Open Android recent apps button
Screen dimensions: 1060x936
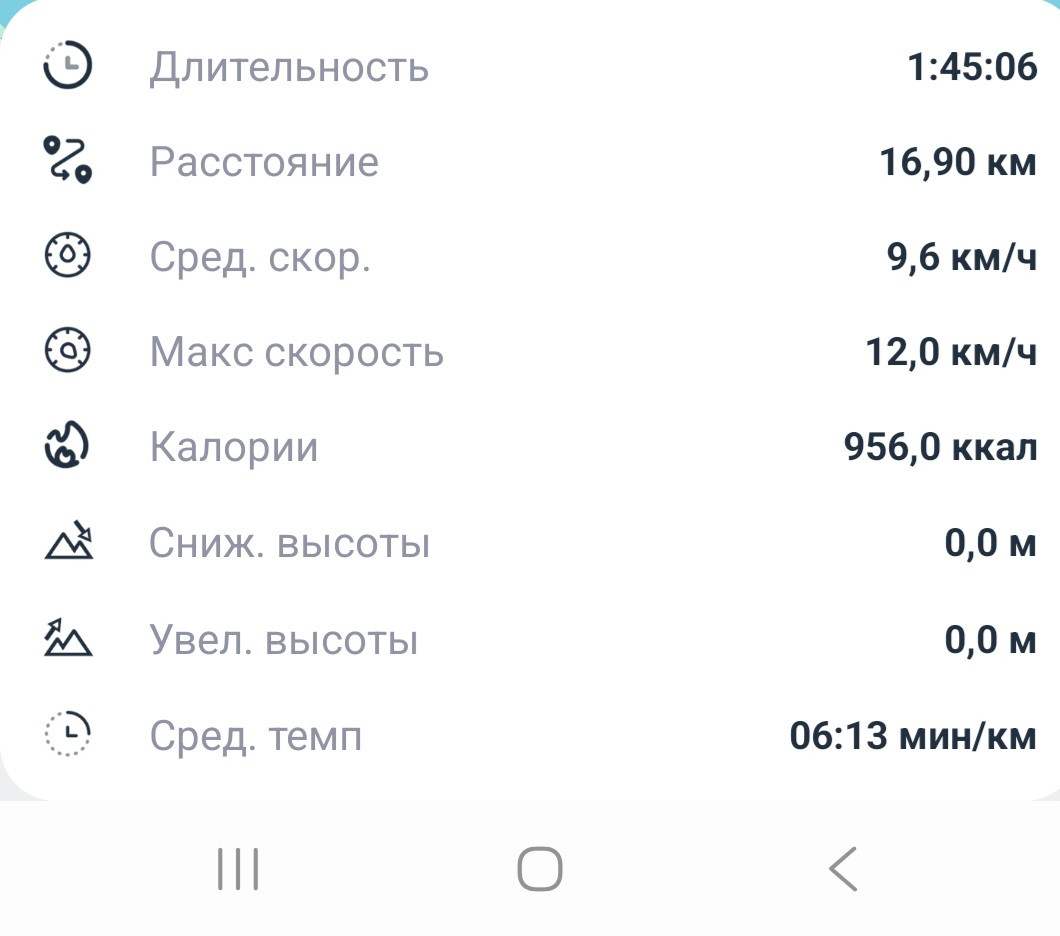[238, 869]
